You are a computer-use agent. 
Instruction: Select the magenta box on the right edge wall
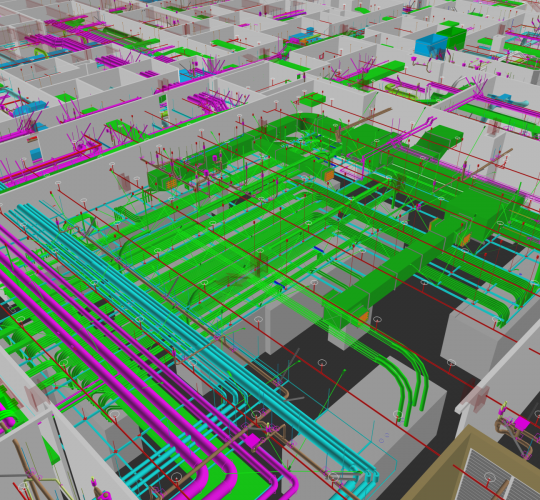tap(522, 423)
